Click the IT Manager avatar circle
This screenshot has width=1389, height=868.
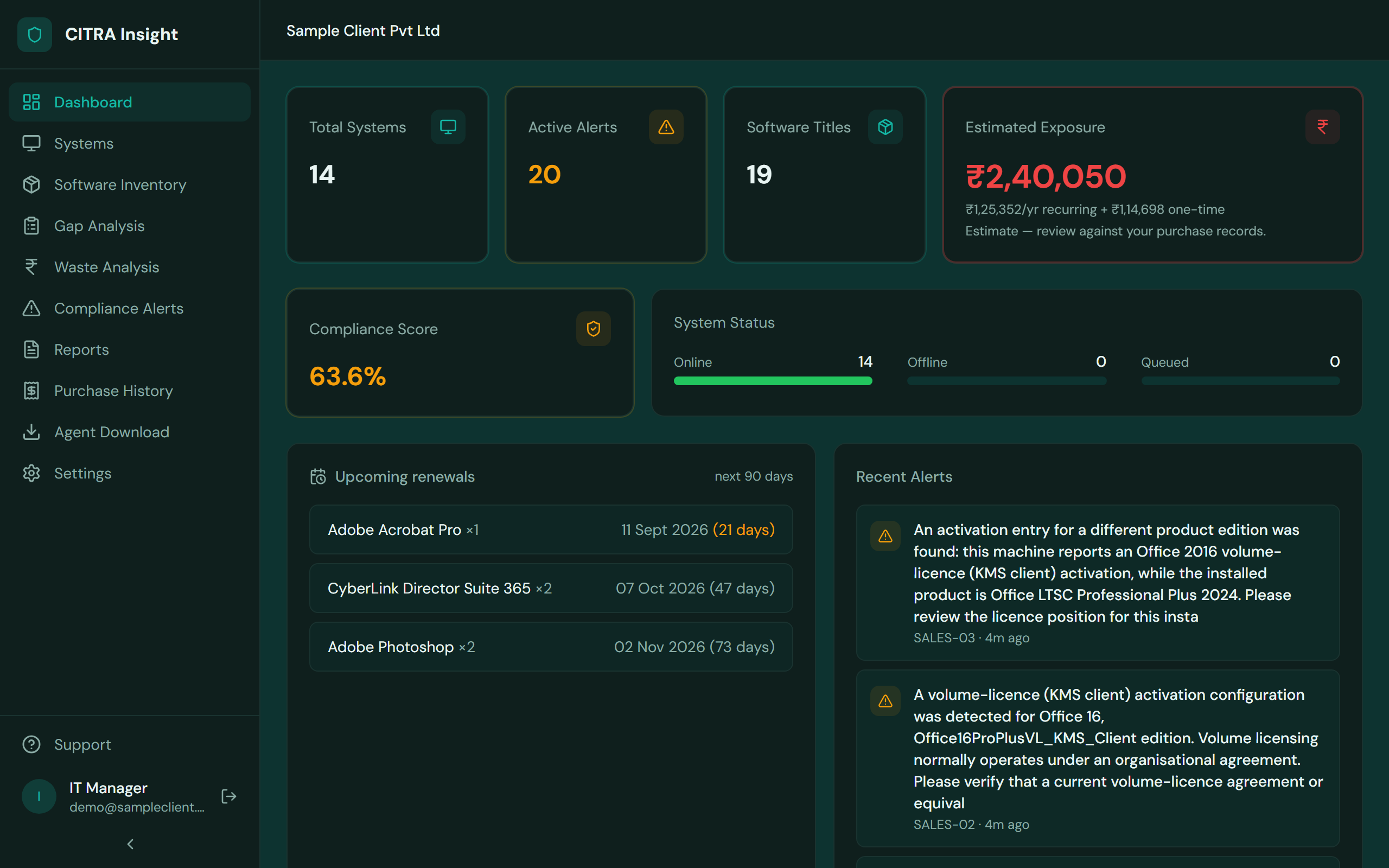click(39, 796)
